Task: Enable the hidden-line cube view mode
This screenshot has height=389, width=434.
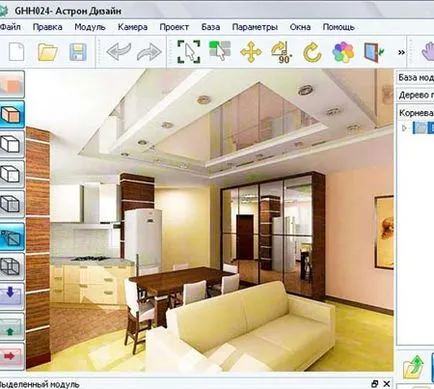Action: 12,204
